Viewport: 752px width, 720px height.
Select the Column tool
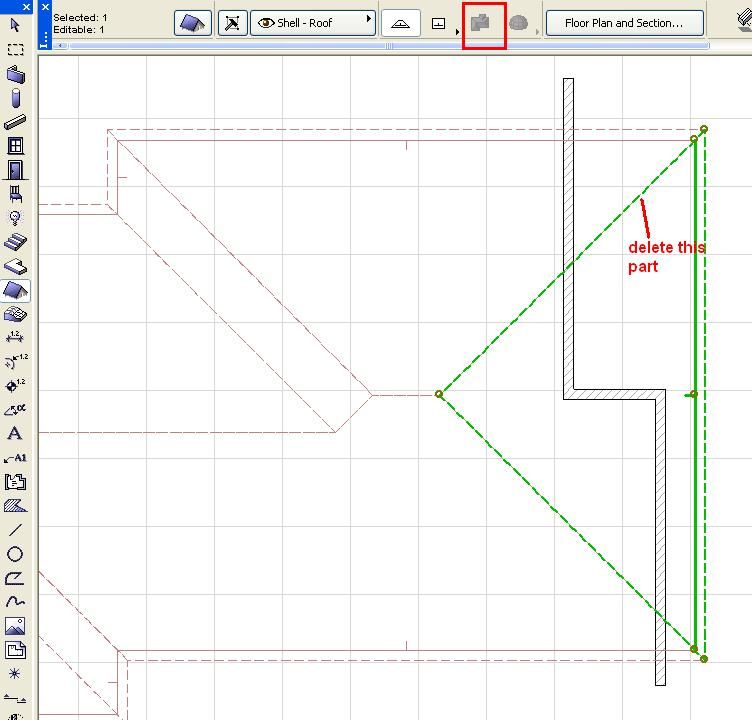point(15,98)
